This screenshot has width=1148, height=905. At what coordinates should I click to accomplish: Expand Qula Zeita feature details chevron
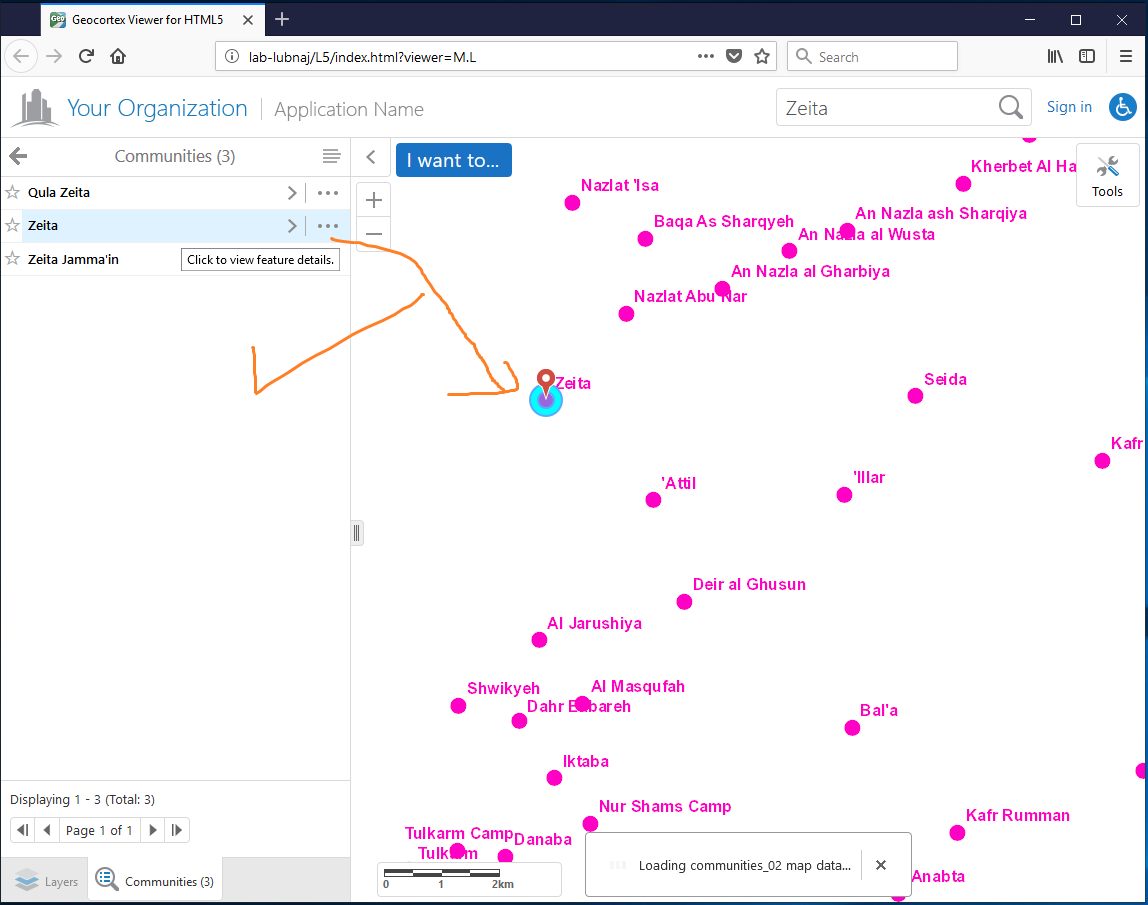tap(292, 193)
